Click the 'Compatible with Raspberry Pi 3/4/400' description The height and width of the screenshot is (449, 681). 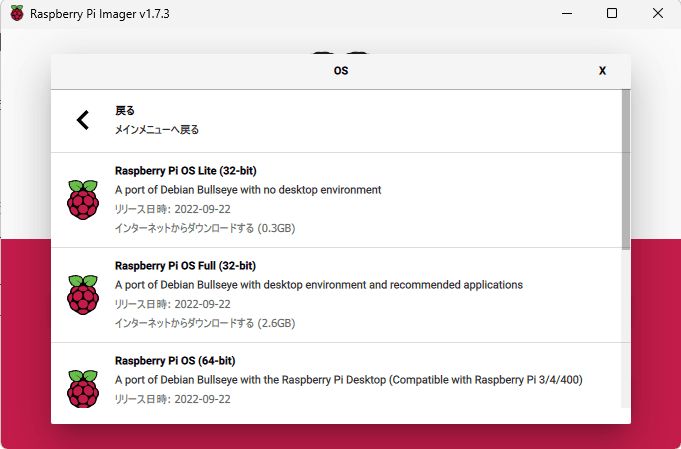tap(348, 380)
